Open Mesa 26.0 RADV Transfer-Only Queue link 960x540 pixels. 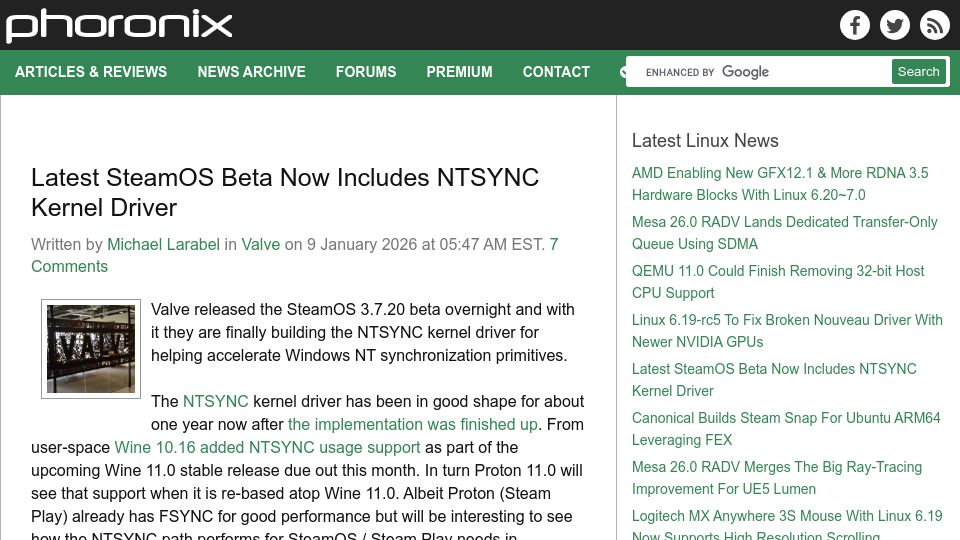click(x=784, y=233)
